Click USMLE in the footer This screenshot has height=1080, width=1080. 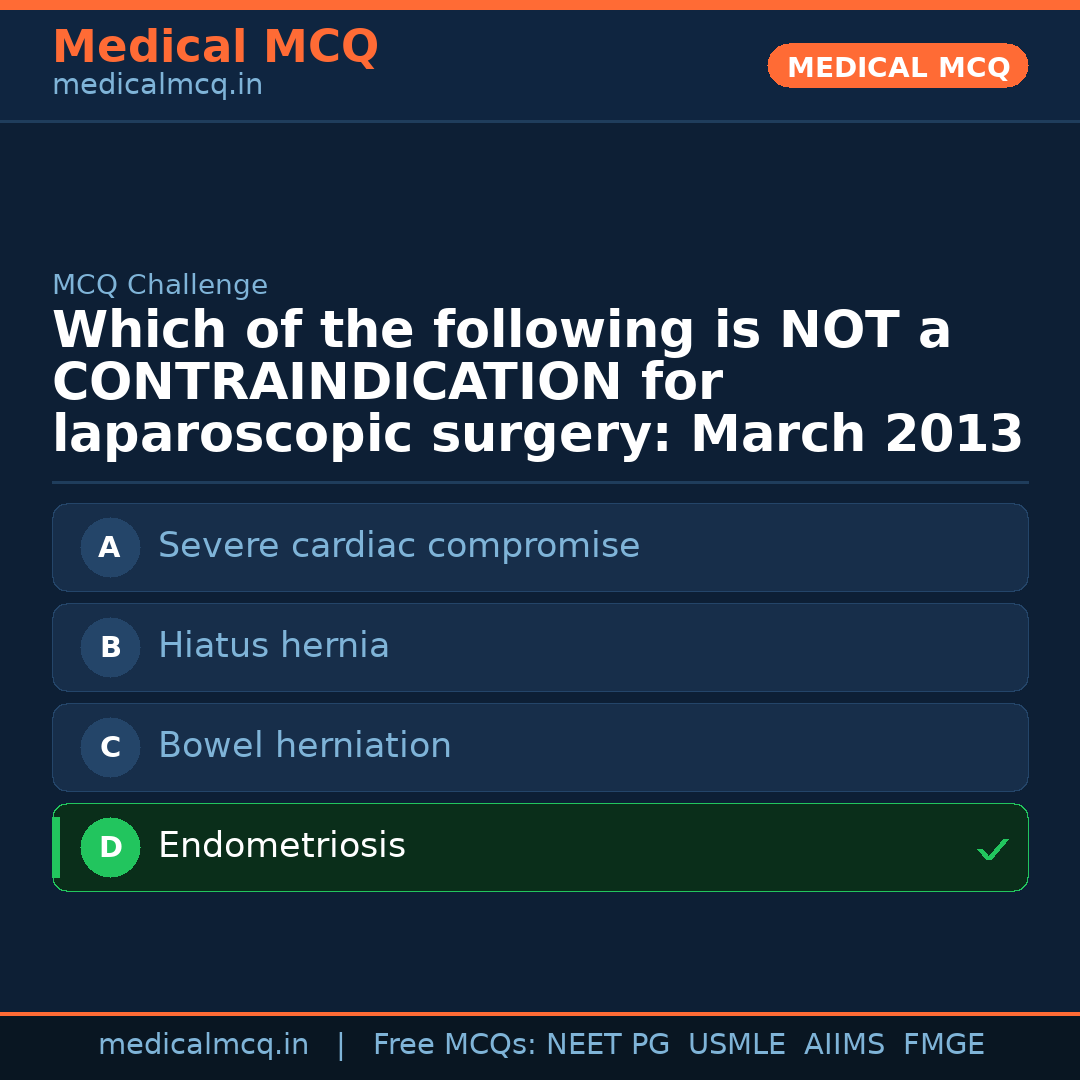[x=736, y=1045]
